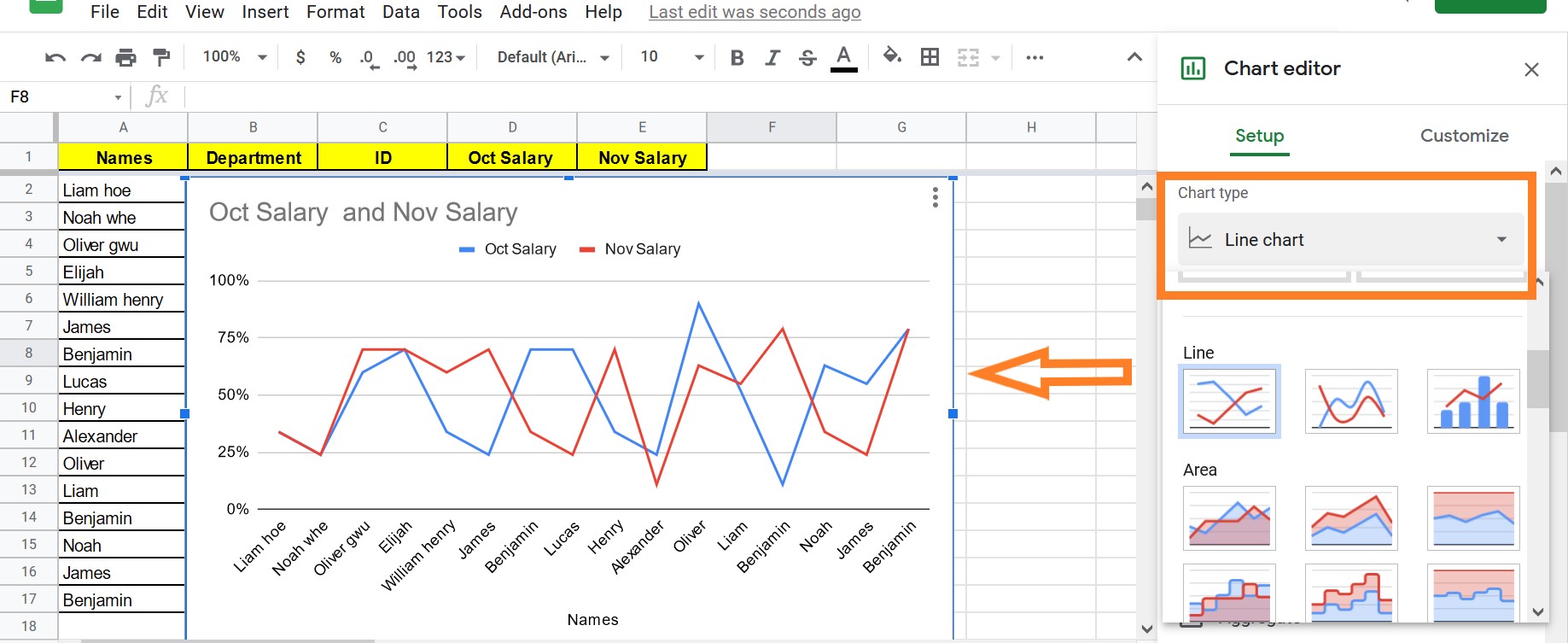The width and height of the screenshot is (1568, 643).
Task: Open the font size 10 dropdown
Action: click(673, 57)
